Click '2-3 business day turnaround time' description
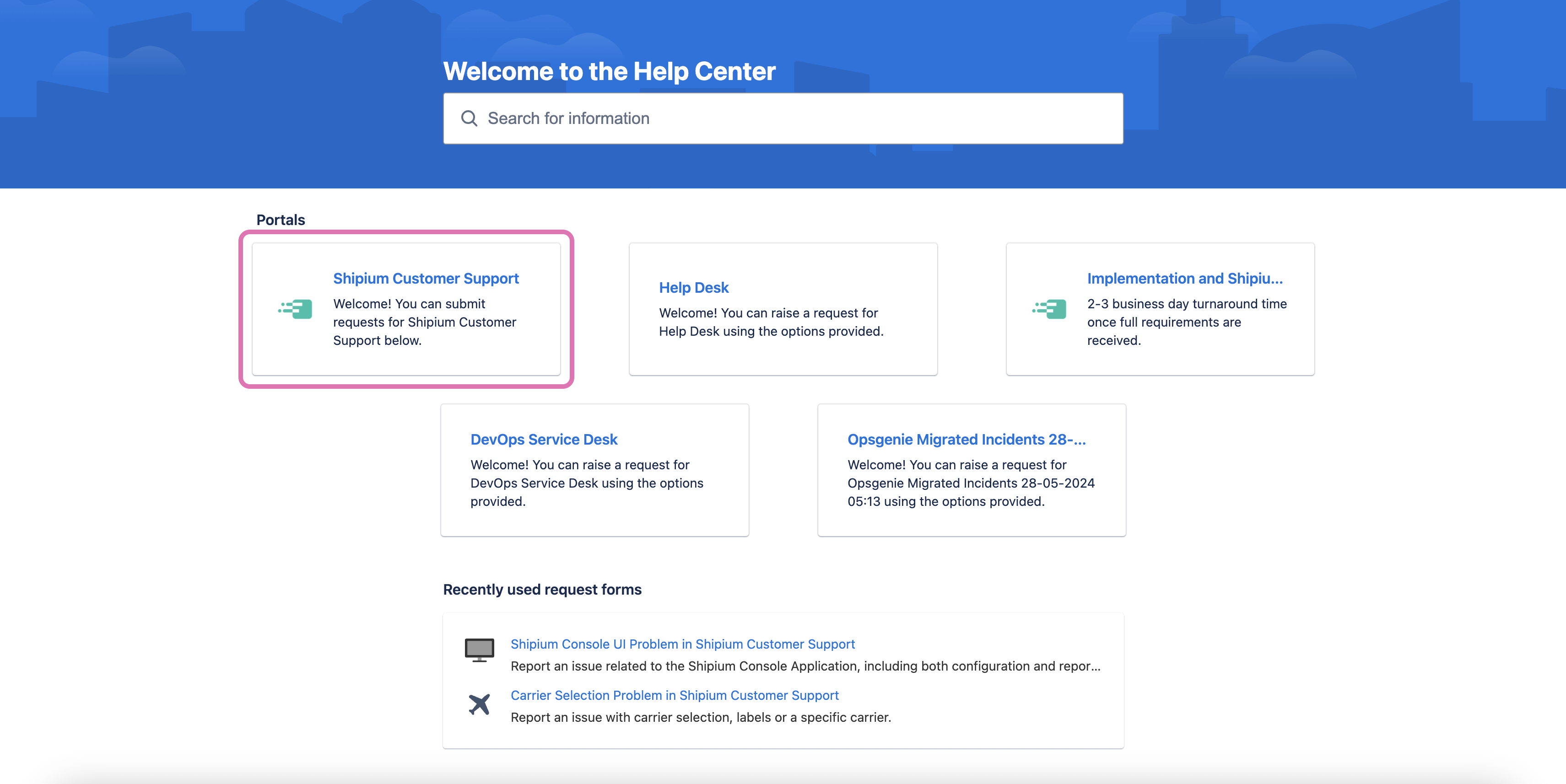This screenshot has width=1566, height=784. click(x=1187, y=322)
